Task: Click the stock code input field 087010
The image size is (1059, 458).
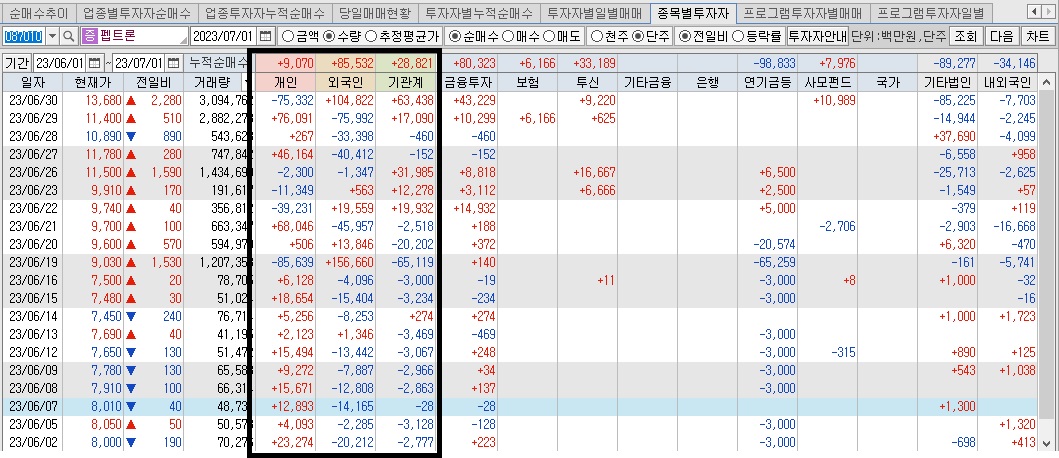Action: (x=25, y=36)
